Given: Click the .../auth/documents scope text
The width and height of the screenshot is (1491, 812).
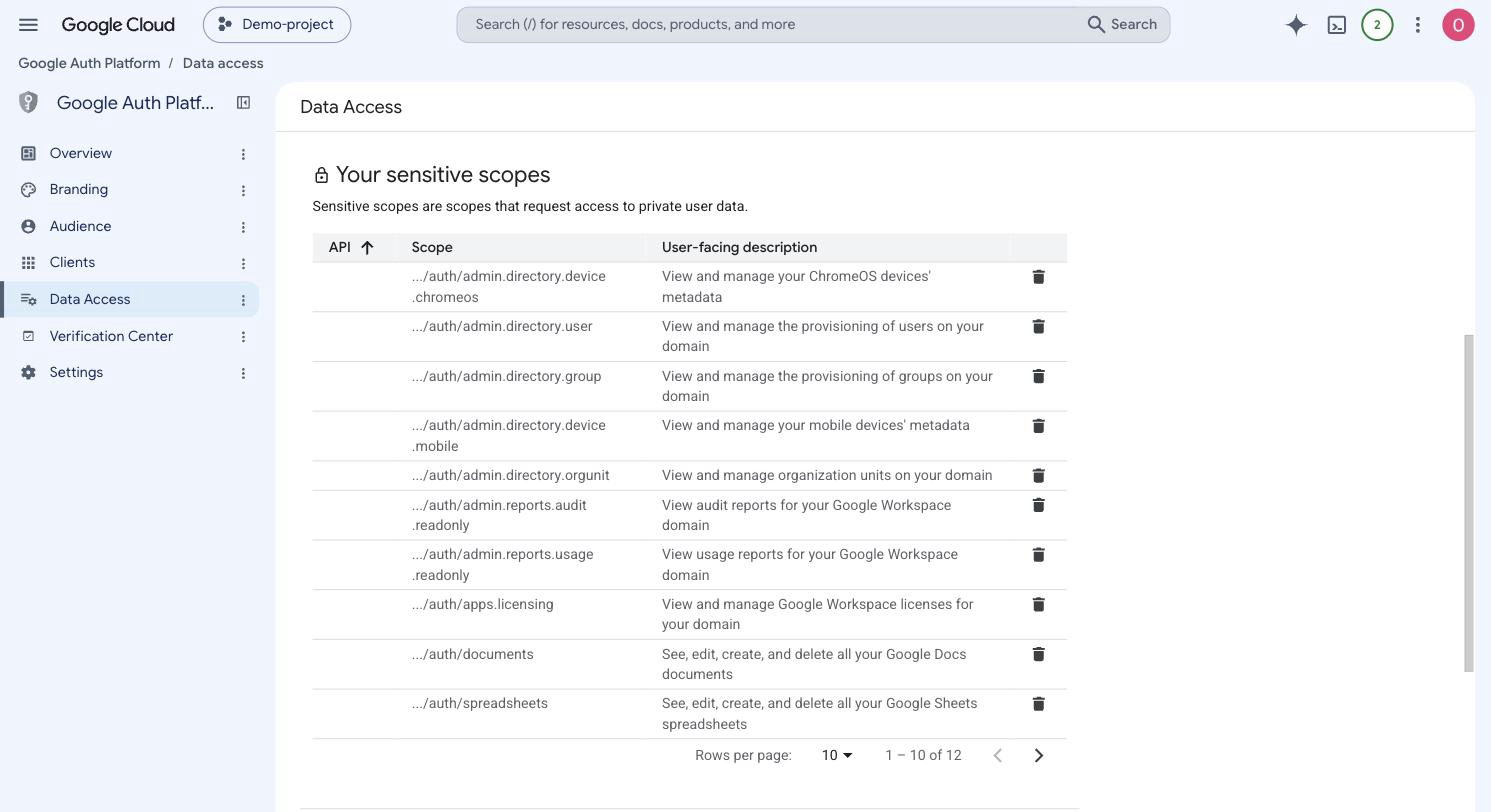Looking at the screenshot, I should click(x=472, y=654).
